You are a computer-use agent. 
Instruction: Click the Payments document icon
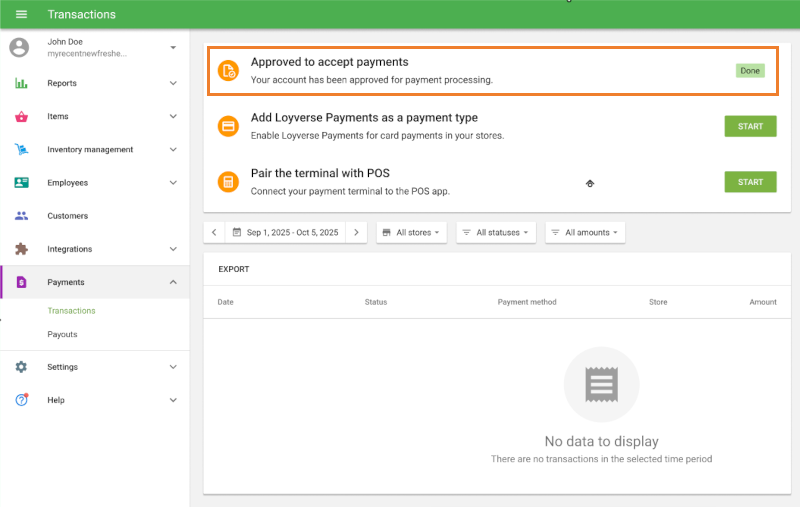(21, 282)
